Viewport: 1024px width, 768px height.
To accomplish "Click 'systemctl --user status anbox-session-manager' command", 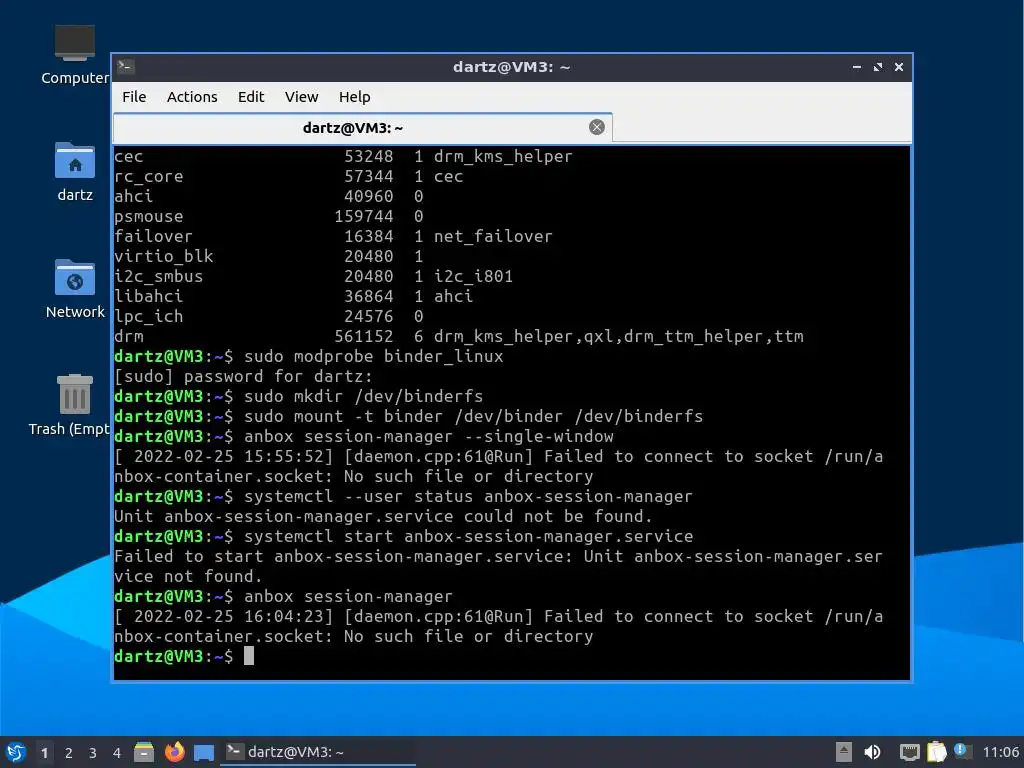I will coord(468,496).
